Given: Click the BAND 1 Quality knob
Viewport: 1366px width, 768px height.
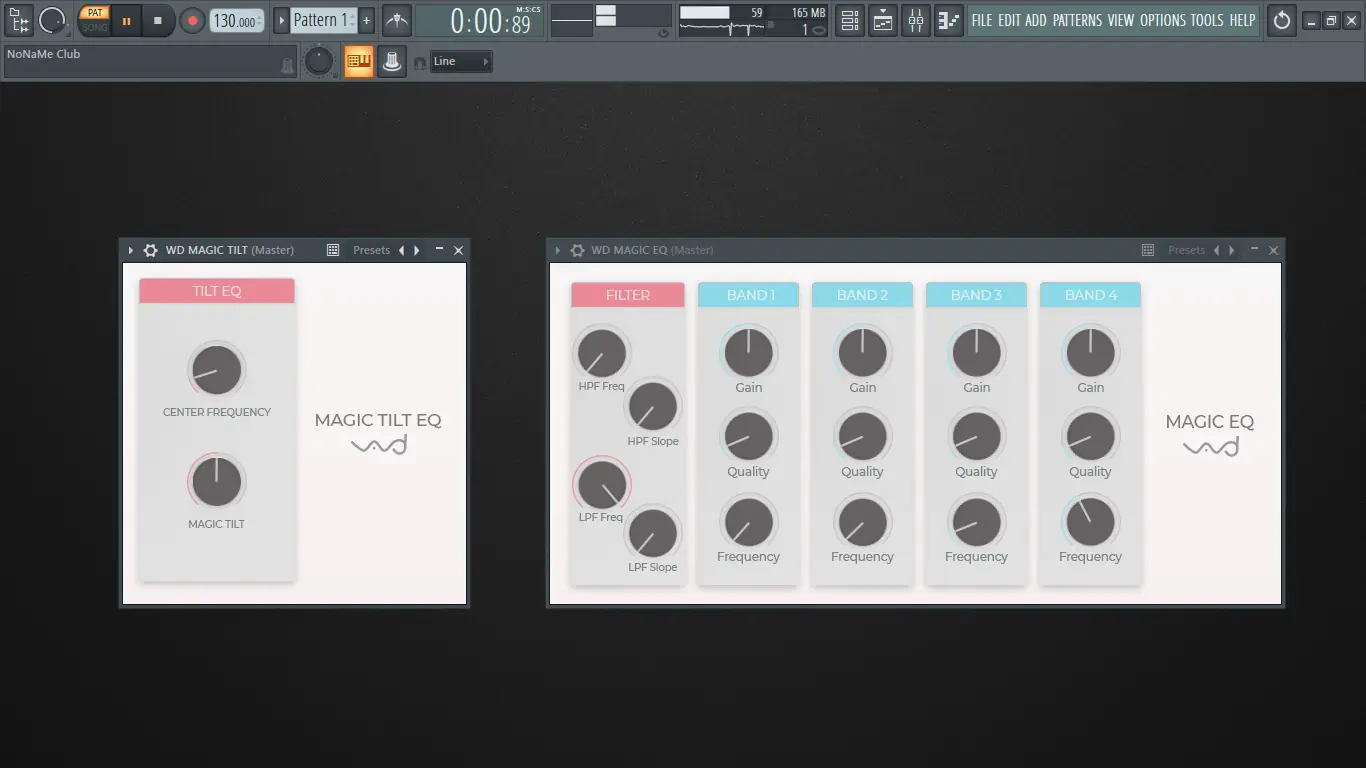Looking at the screenshot, I should click(x=749, y=437).
